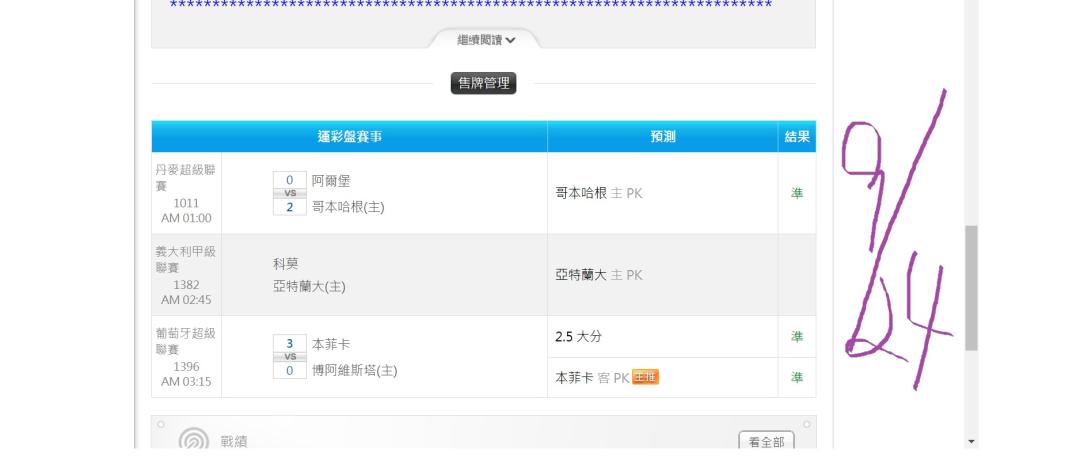Click 準 result for 2.5 大分
This screenshot has height=460, width=1080.
pos(797,337)
